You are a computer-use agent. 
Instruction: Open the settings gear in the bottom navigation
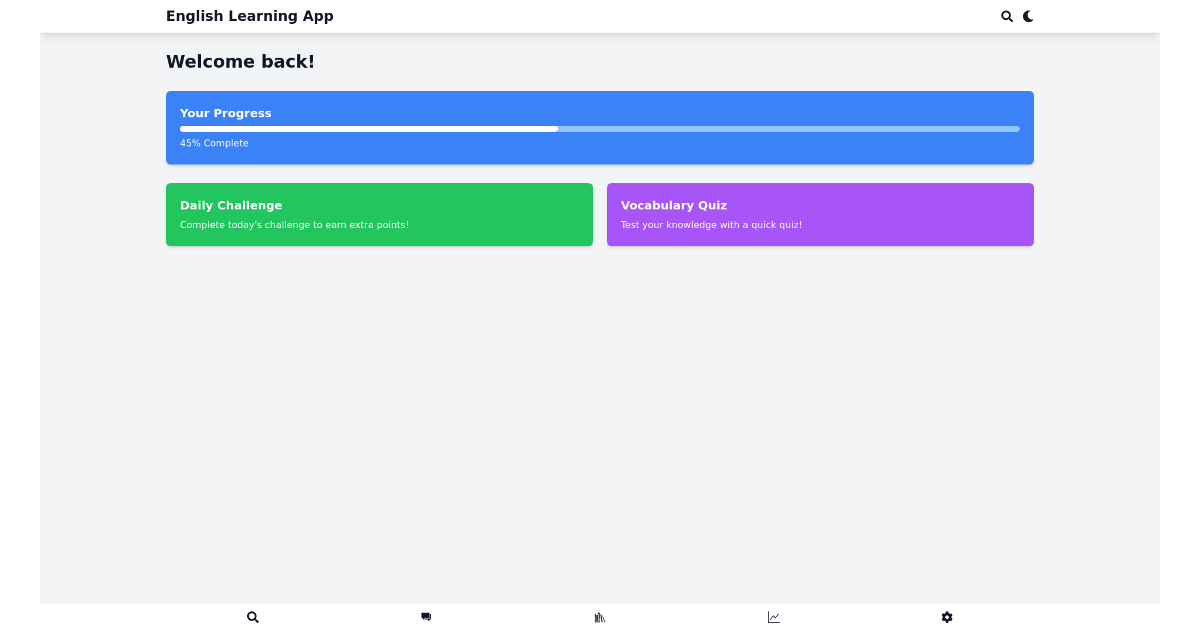tap(947, 617)
